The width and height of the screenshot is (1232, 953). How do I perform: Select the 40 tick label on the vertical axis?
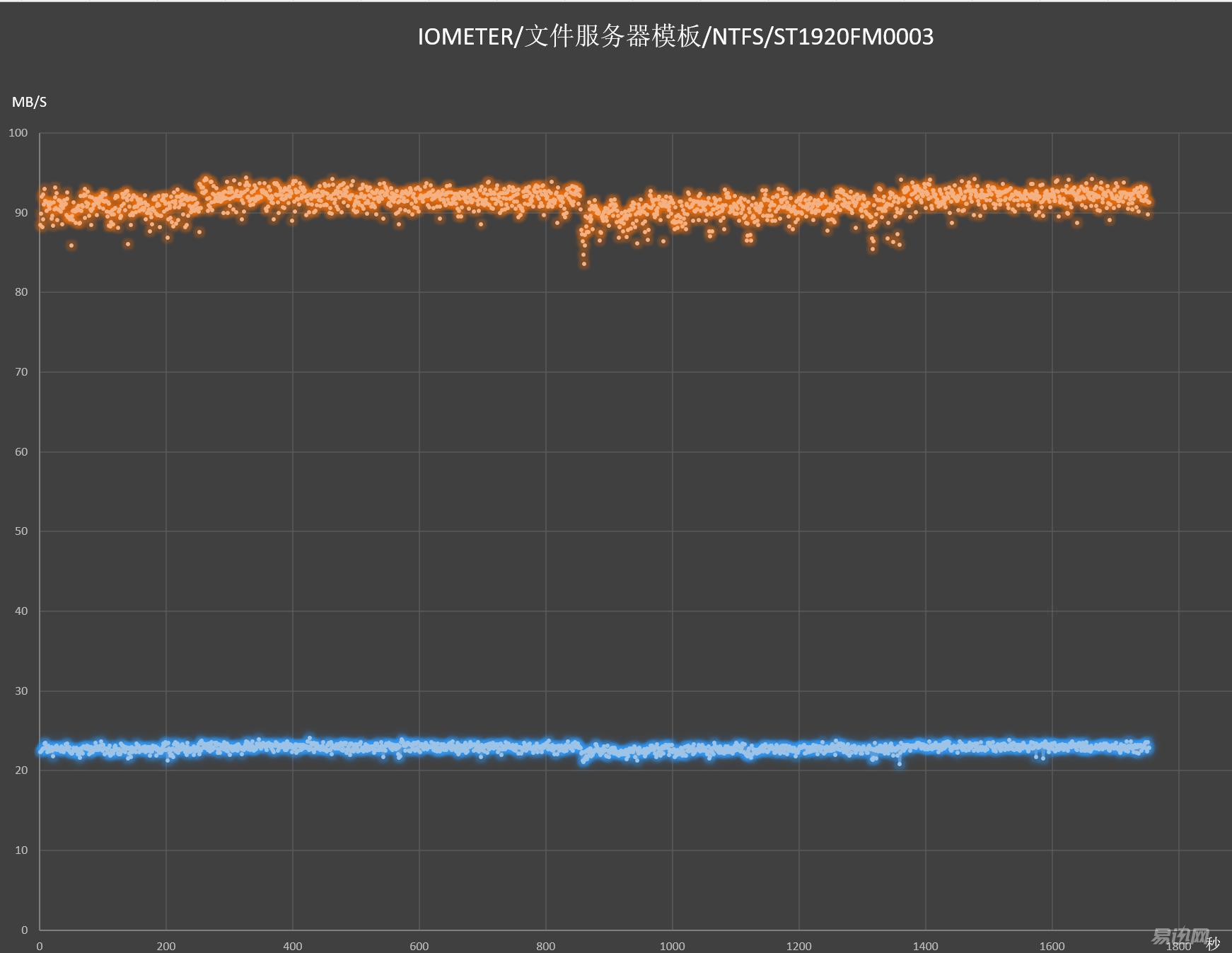[x=21, y=611]
